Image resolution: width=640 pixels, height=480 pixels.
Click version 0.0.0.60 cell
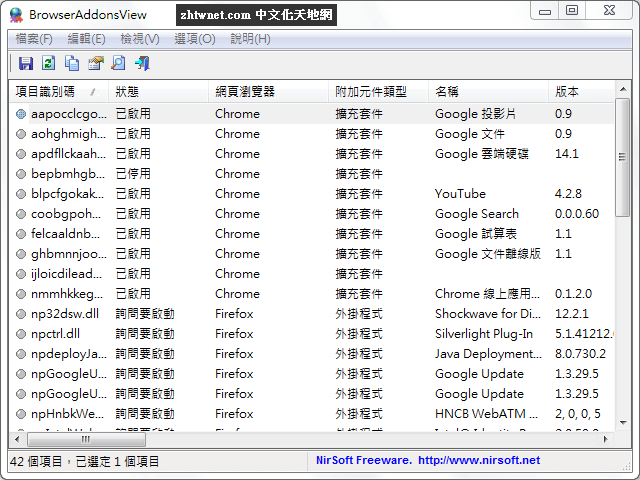coord(577,214)
